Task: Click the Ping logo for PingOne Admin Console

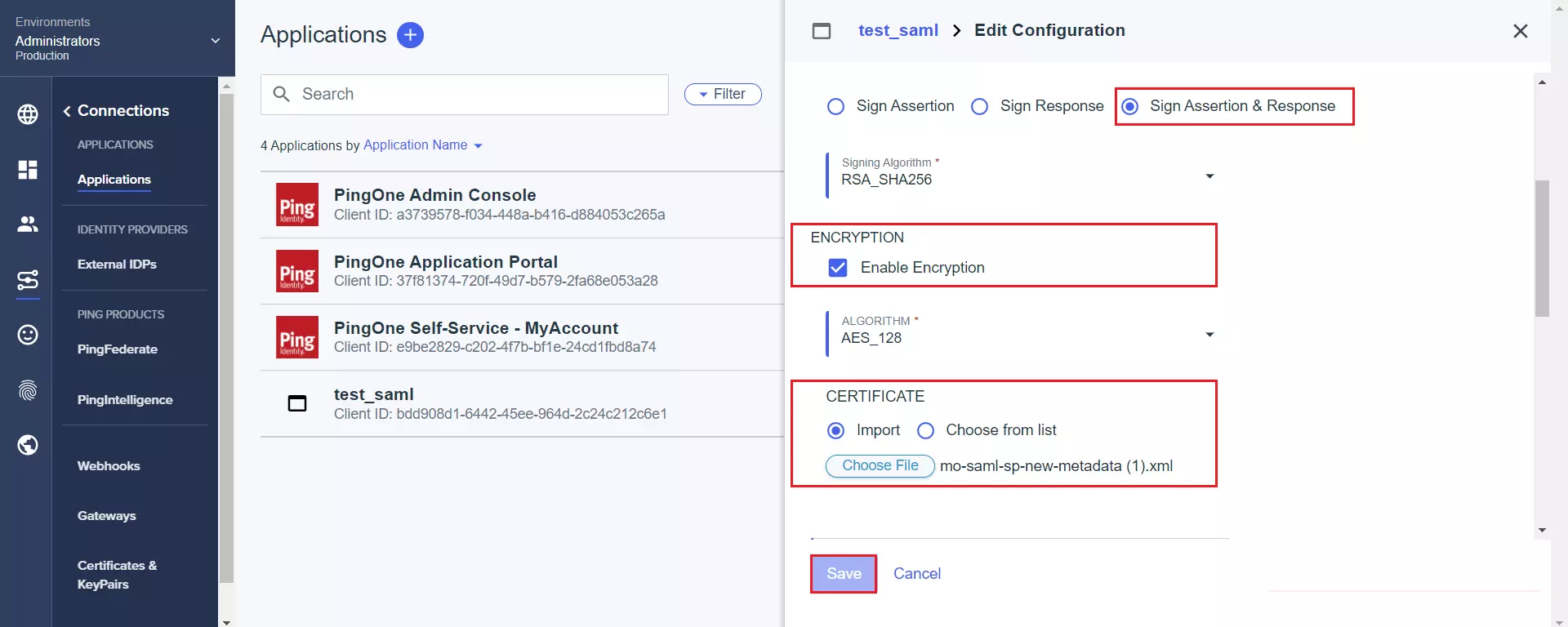Action: (297, 204)
